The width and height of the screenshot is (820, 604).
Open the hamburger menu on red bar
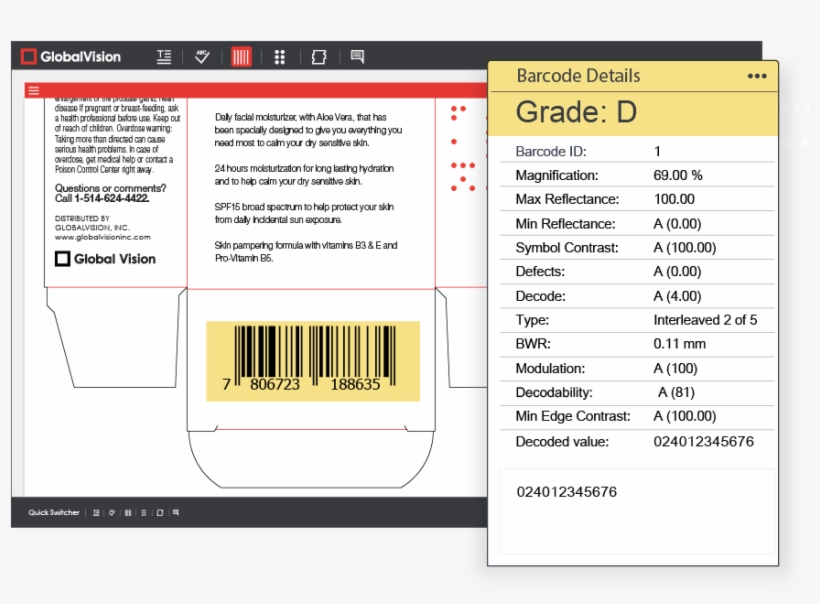click(x=33, y=91)
